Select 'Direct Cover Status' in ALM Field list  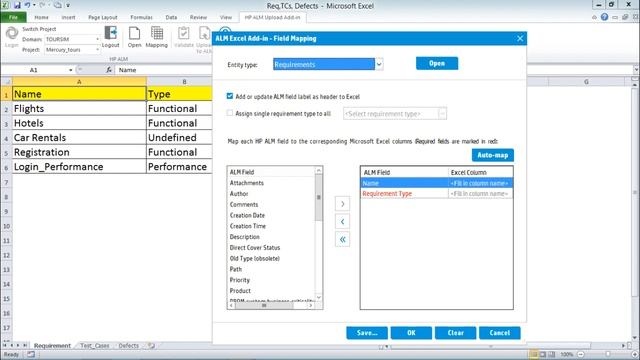click(x=255, y=248)
